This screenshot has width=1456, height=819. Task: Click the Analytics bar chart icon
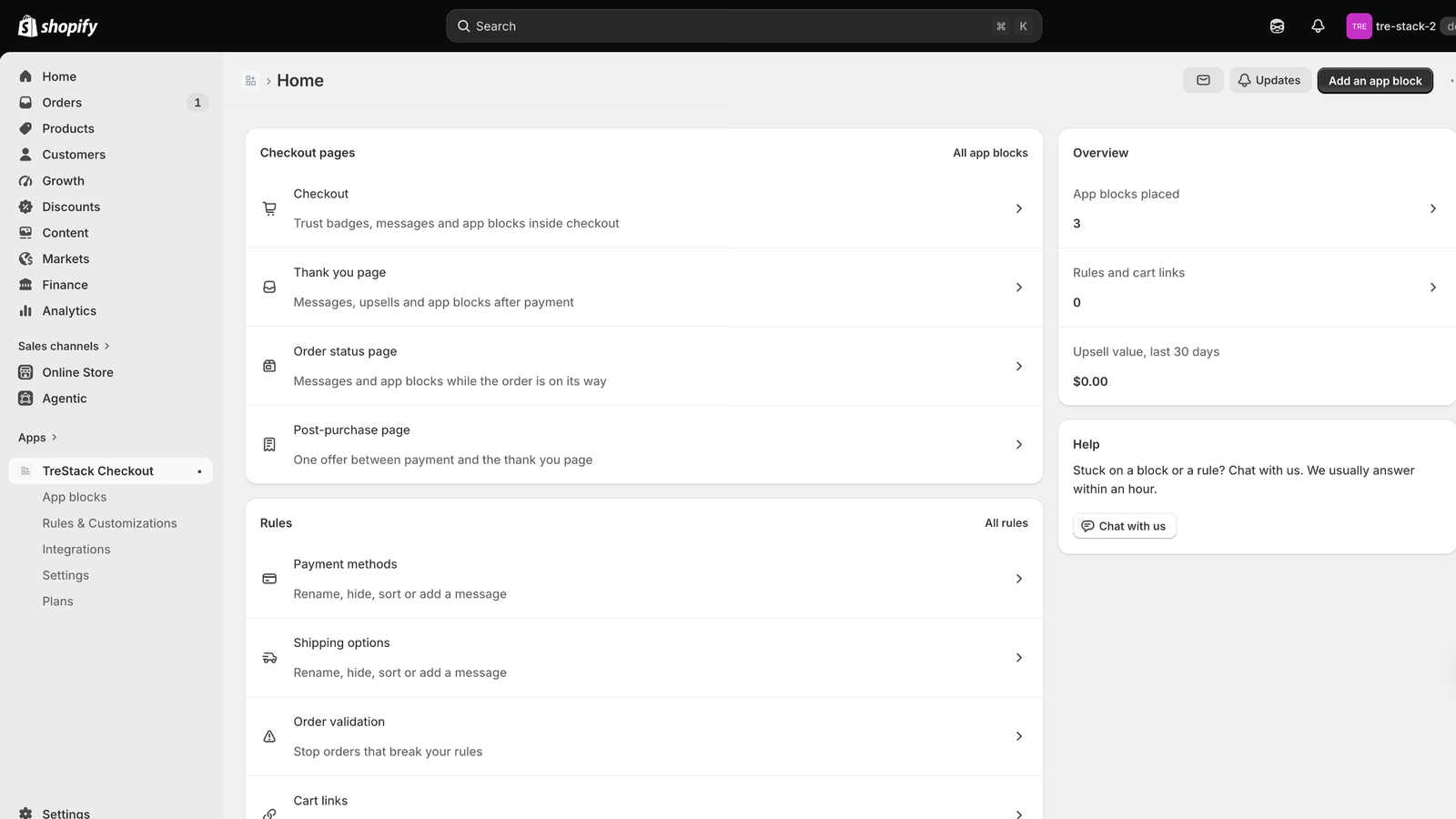(25, 310)
